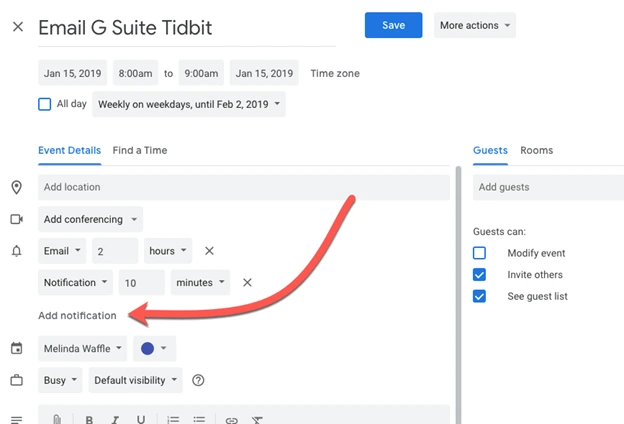Open the visibility help question mark
Viewport: 624px width, 424px height.
(198, 380)
